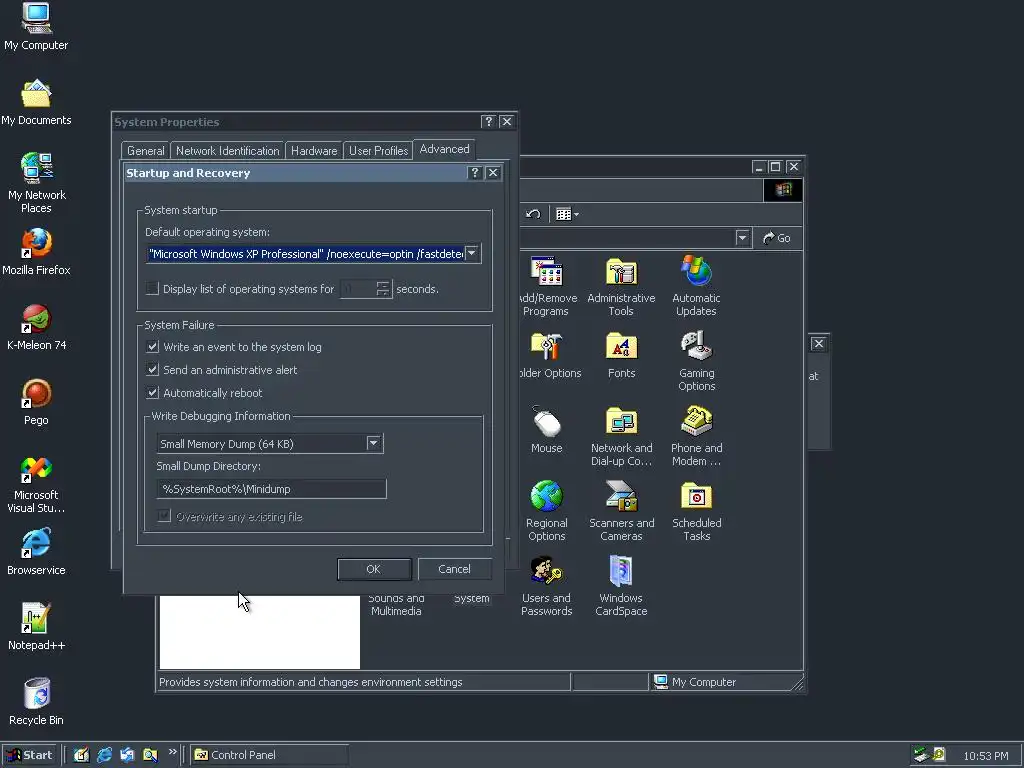Click the seconds number input field

358,289
